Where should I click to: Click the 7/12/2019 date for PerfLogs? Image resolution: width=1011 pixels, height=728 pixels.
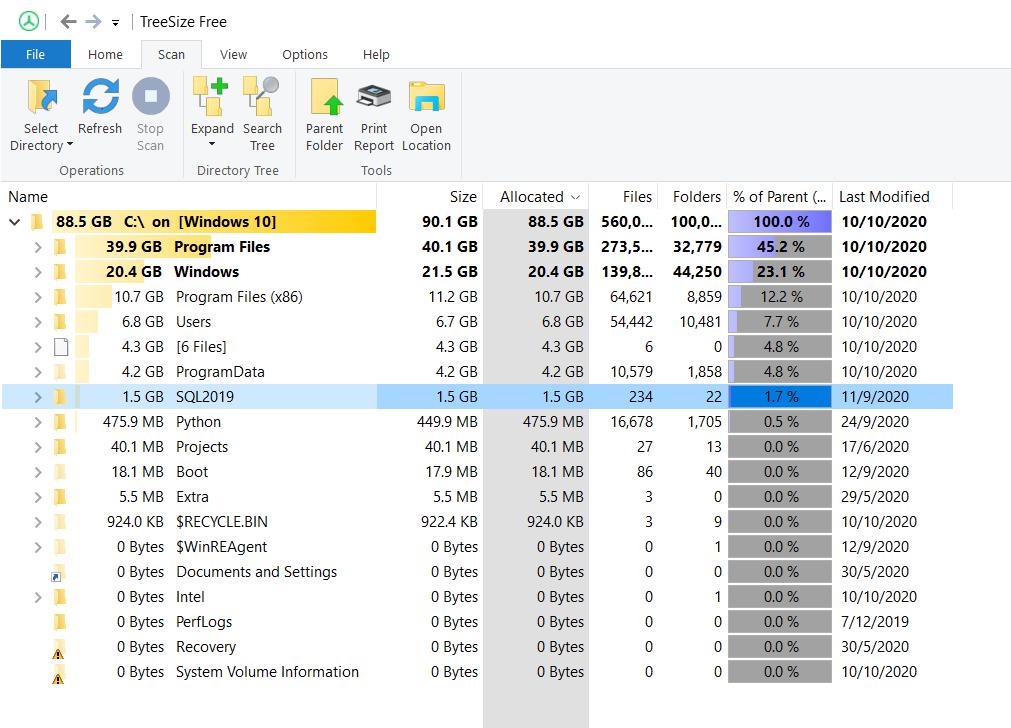(x=875, y=622)
